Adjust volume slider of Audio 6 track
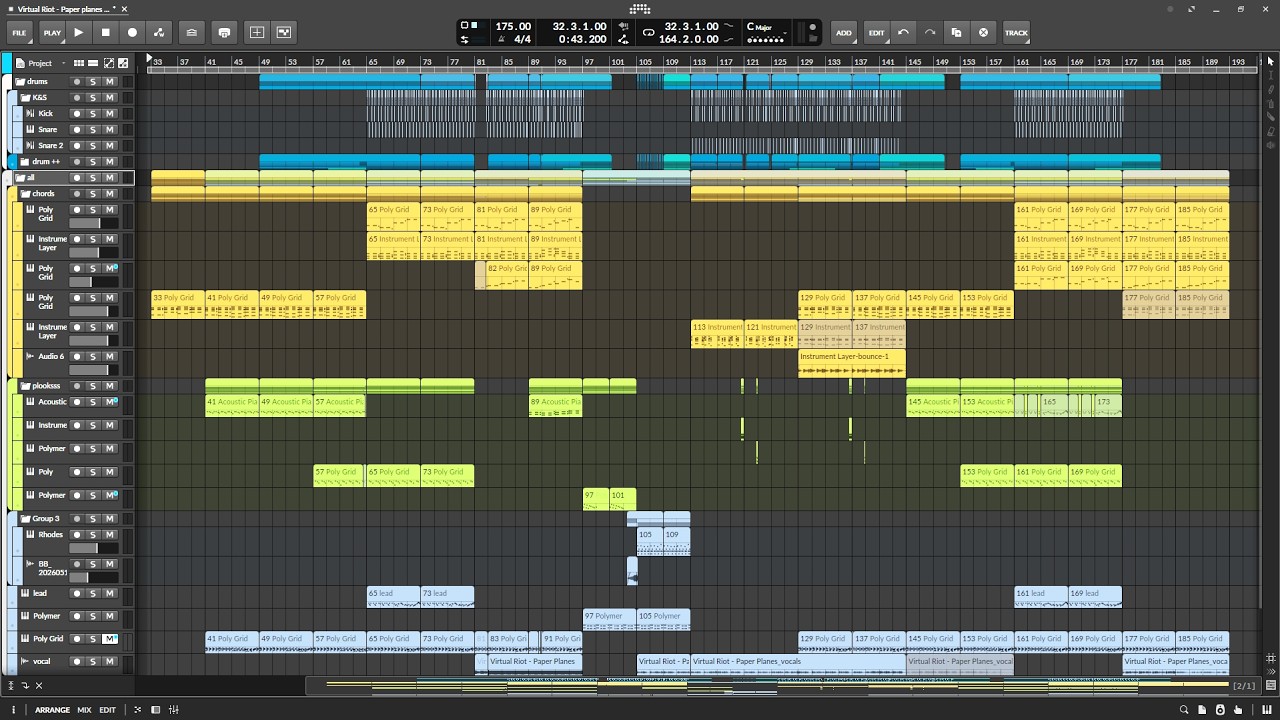Screen dimensions: 1280x720 point(94,370)
